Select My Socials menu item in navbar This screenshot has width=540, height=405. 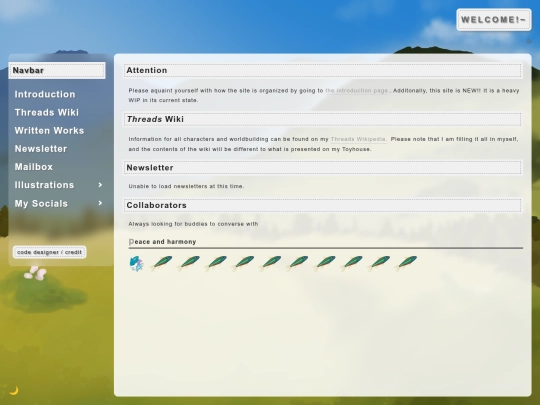pyautogui.click(x=41, y=204)
